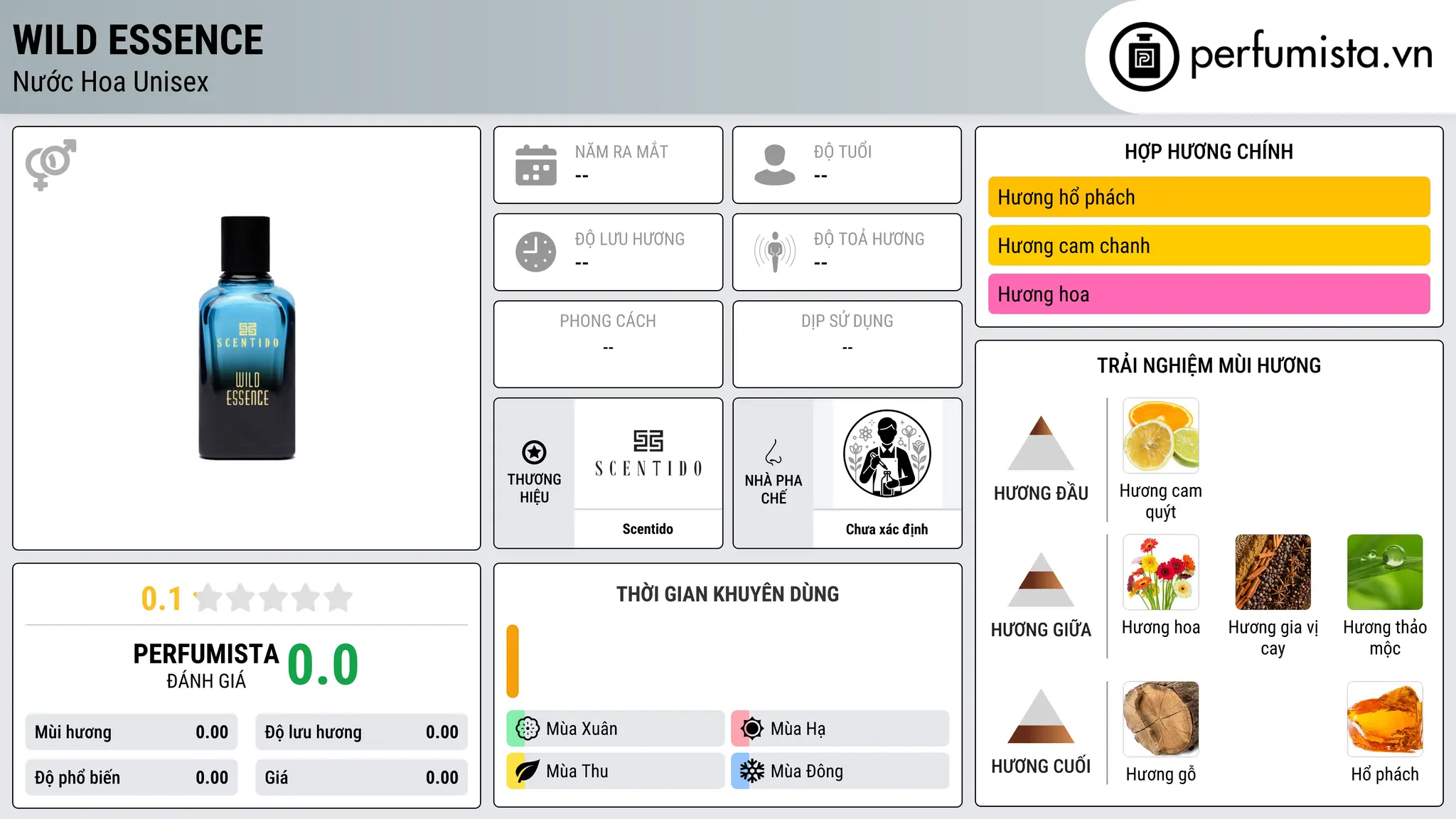The height and width of the screenshot is (819, 1456).
Task: Select the Hương cam chanh accord bar
Action: (x=1209, y=245)
